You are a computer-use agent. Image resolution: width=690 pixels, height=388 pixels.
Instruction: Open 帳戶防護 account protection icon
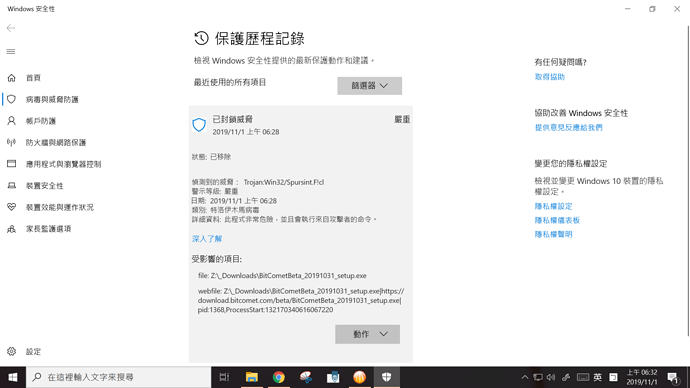pos(11,121)
